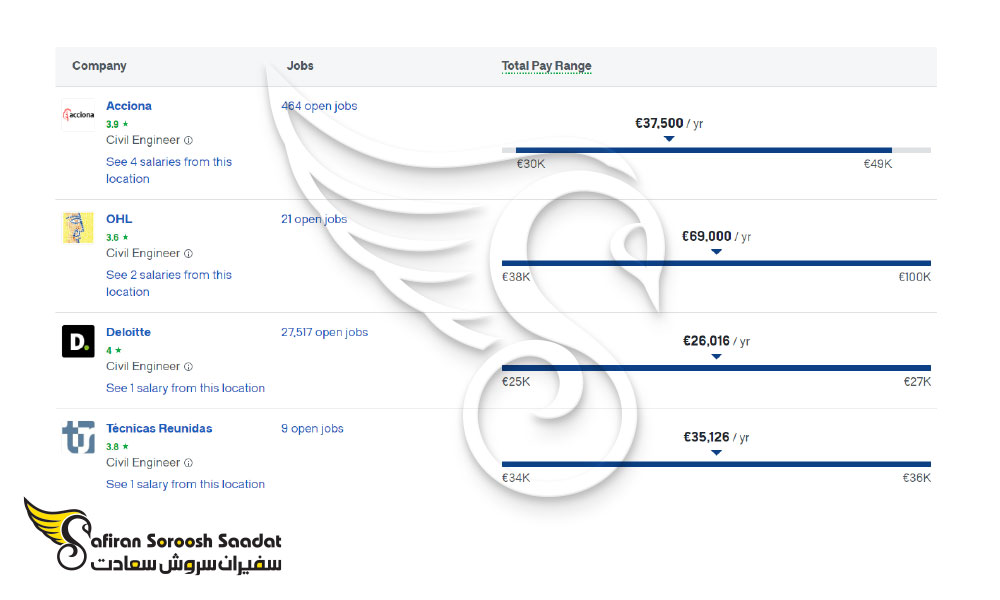Viewport: 1000px width, 600px height.
Task: See 4 salaries from Acciona location
Action: (169, 170)
